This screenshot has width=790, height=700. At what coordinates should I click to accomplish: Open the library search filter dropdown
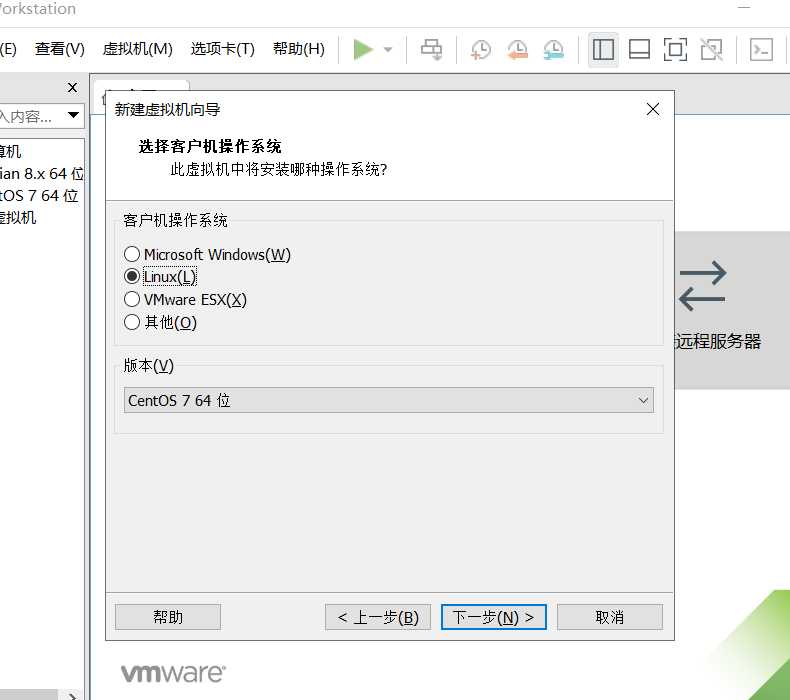point(73,115)
